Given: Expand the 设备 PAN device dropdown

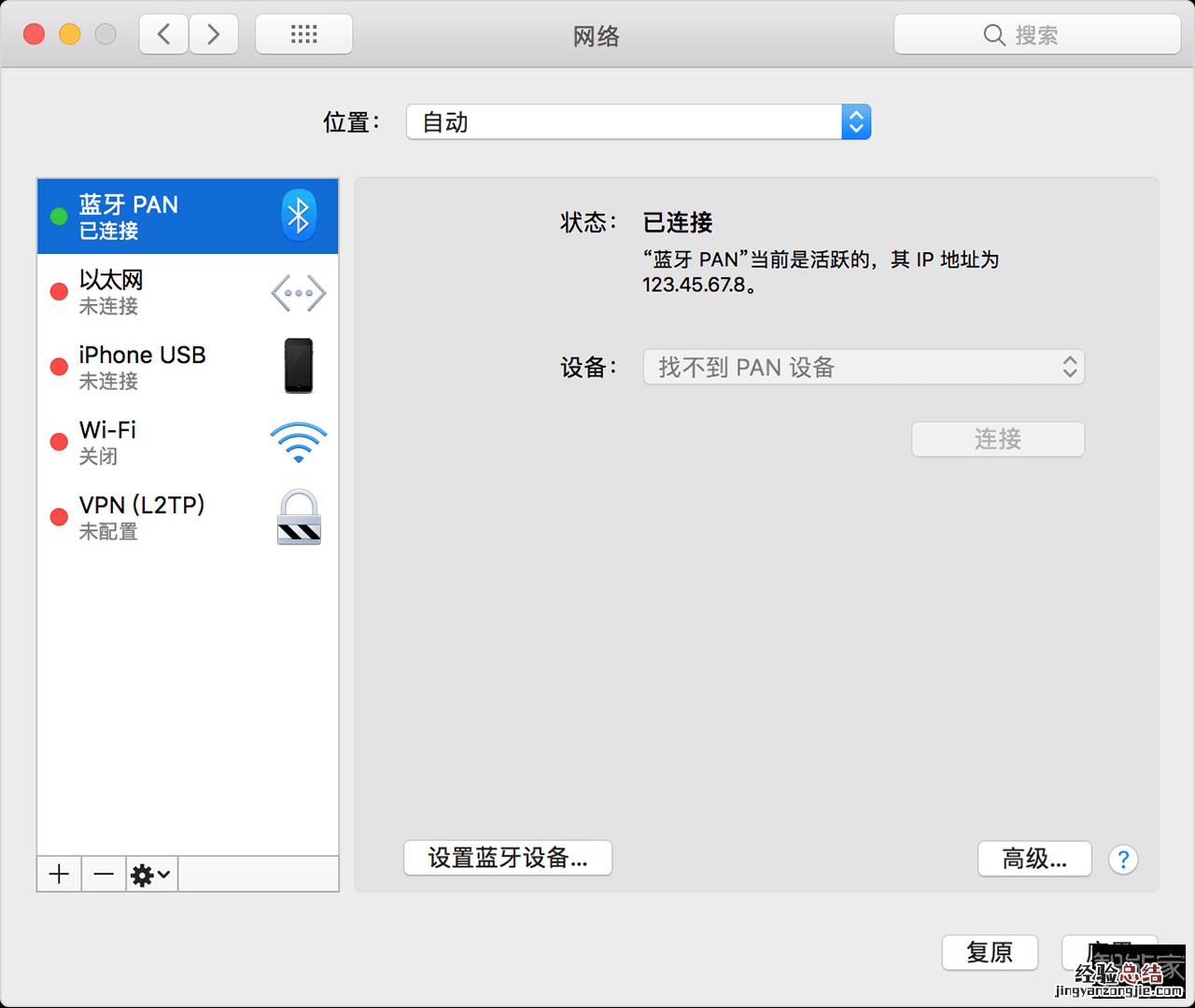Looking at the screenshot, I should point(864,367).
